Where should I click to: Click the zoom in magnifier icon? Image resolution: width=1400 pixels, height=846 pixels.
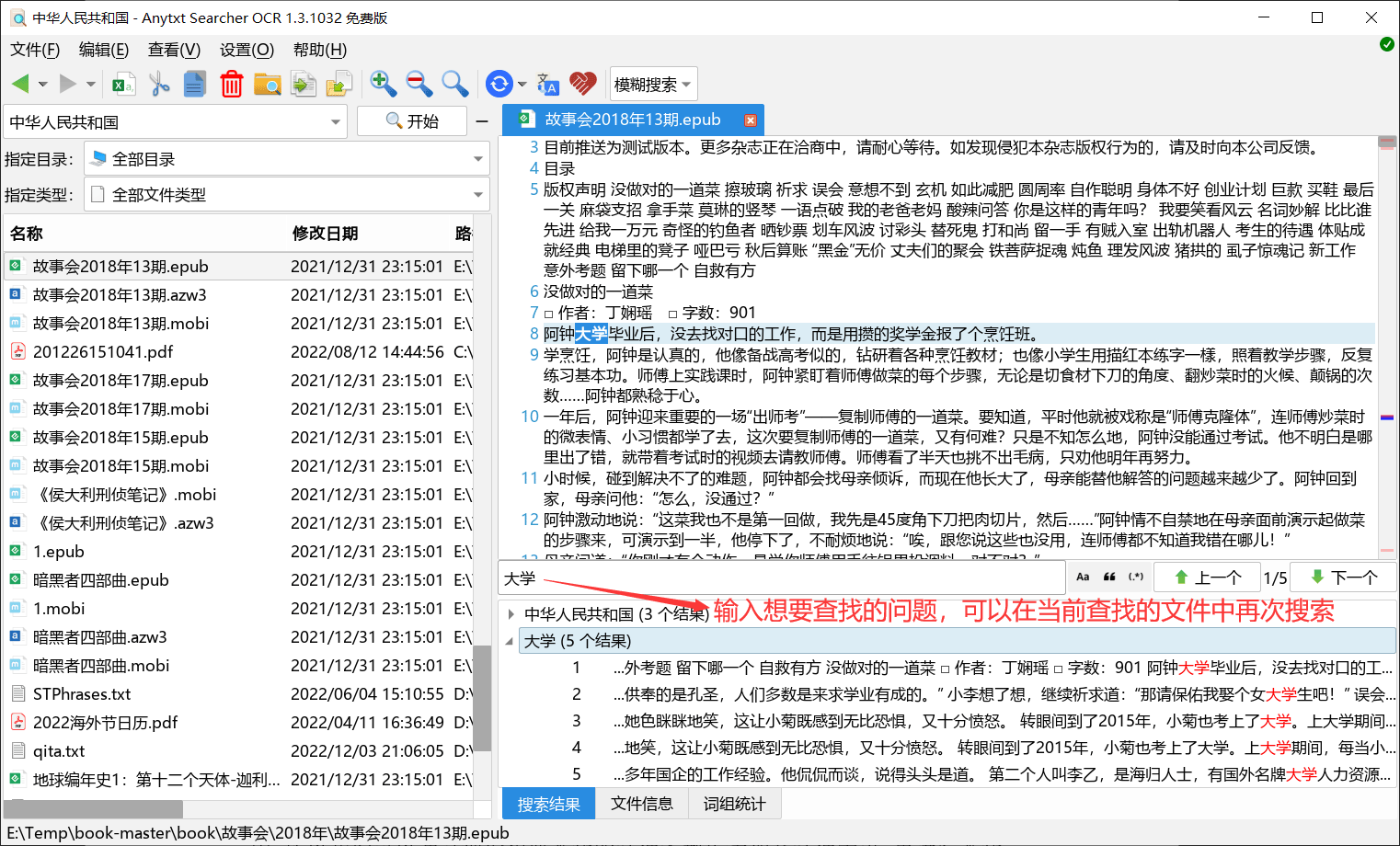(383, 84)
